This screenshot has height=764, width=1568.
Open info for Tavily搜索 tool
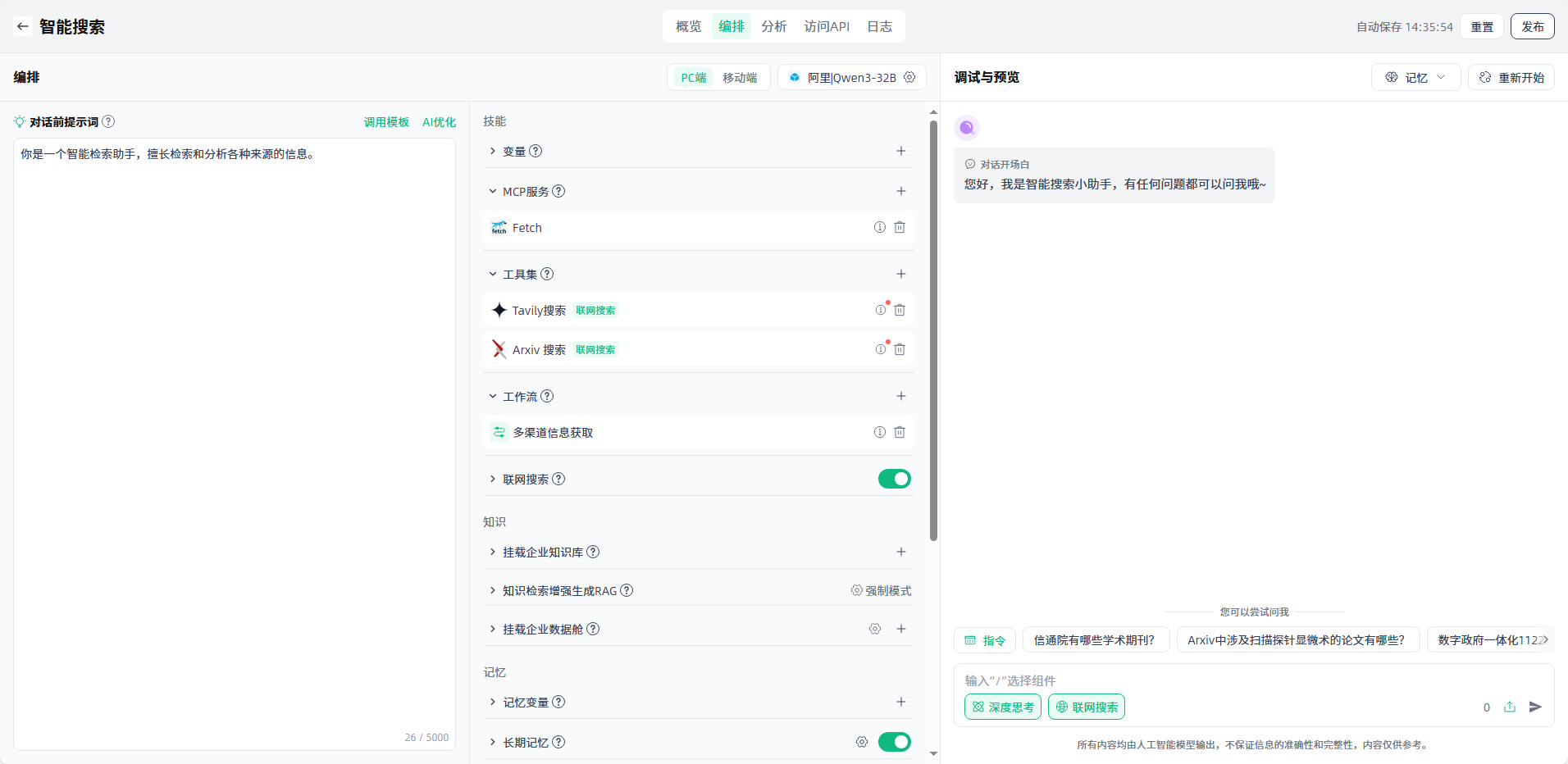pos(880,311)
